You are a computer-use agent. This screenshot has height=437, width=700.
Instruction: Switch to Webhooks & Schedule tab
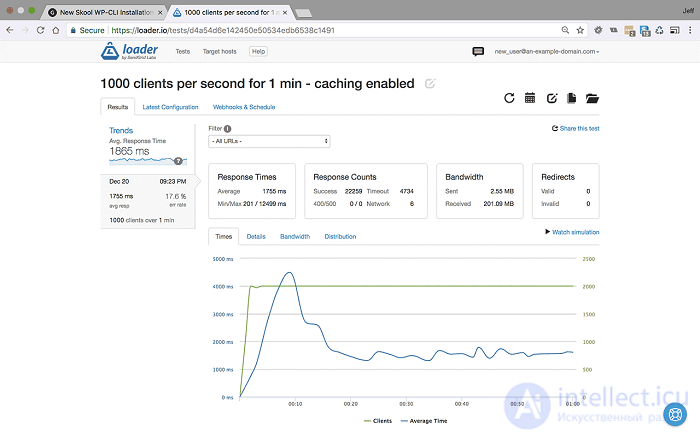(x=244, y=107)
